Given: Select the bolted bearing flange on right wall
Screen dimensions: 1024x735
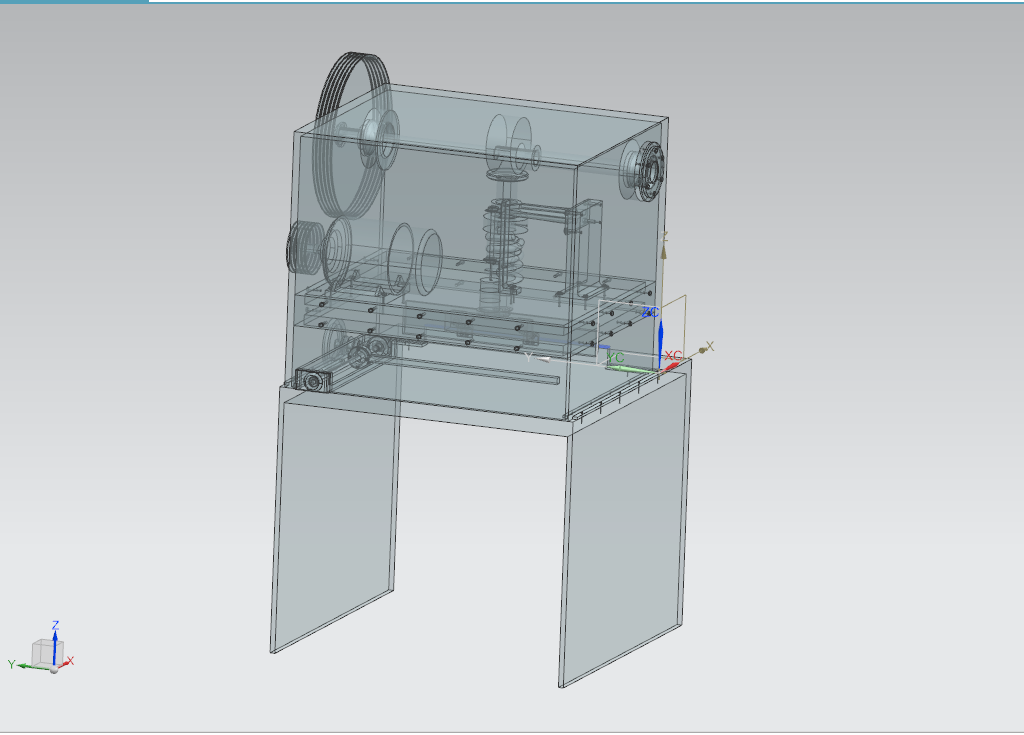Looking at the screenshot, I should click(648, 172).
